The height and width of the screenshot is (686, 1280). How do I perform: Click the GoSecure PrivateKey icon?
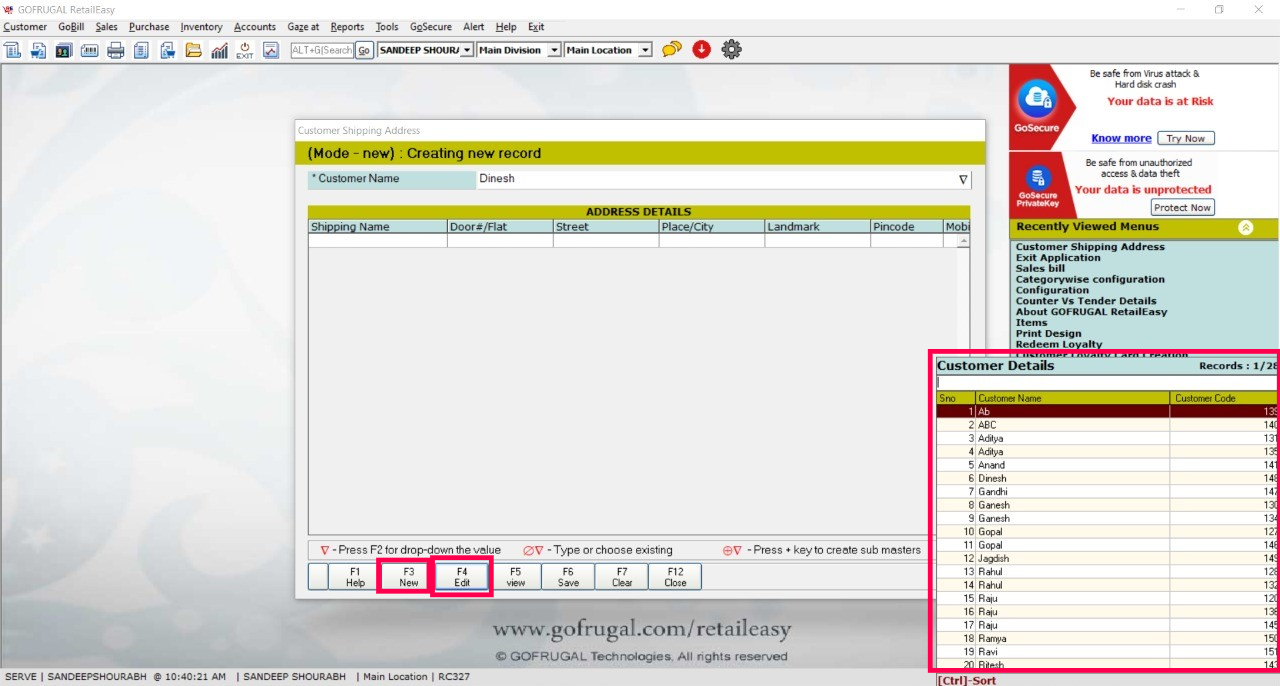[1037, 179]
